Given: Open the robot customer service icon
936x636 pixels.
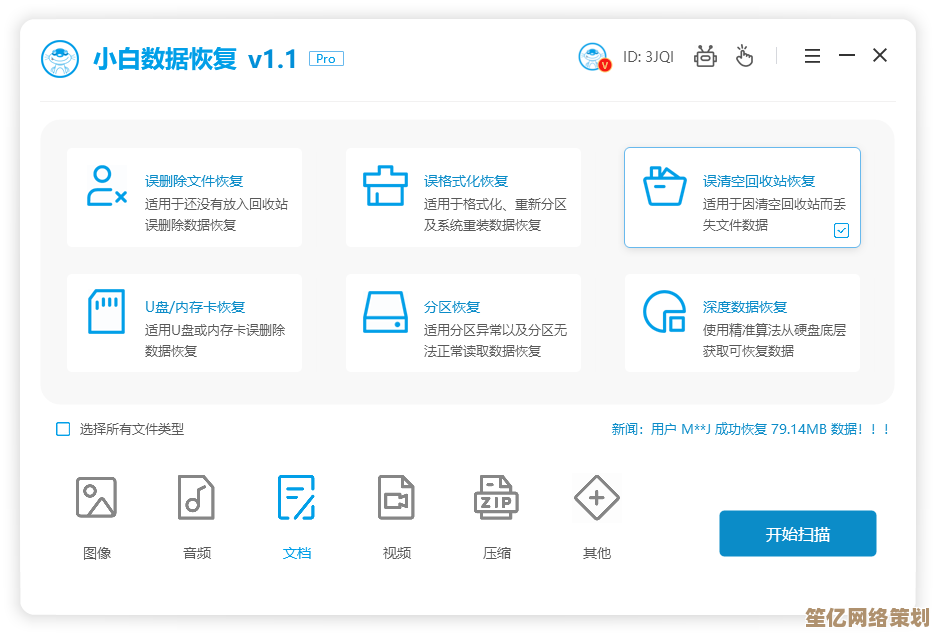Looking at the screenshot, I should (706, 56).
